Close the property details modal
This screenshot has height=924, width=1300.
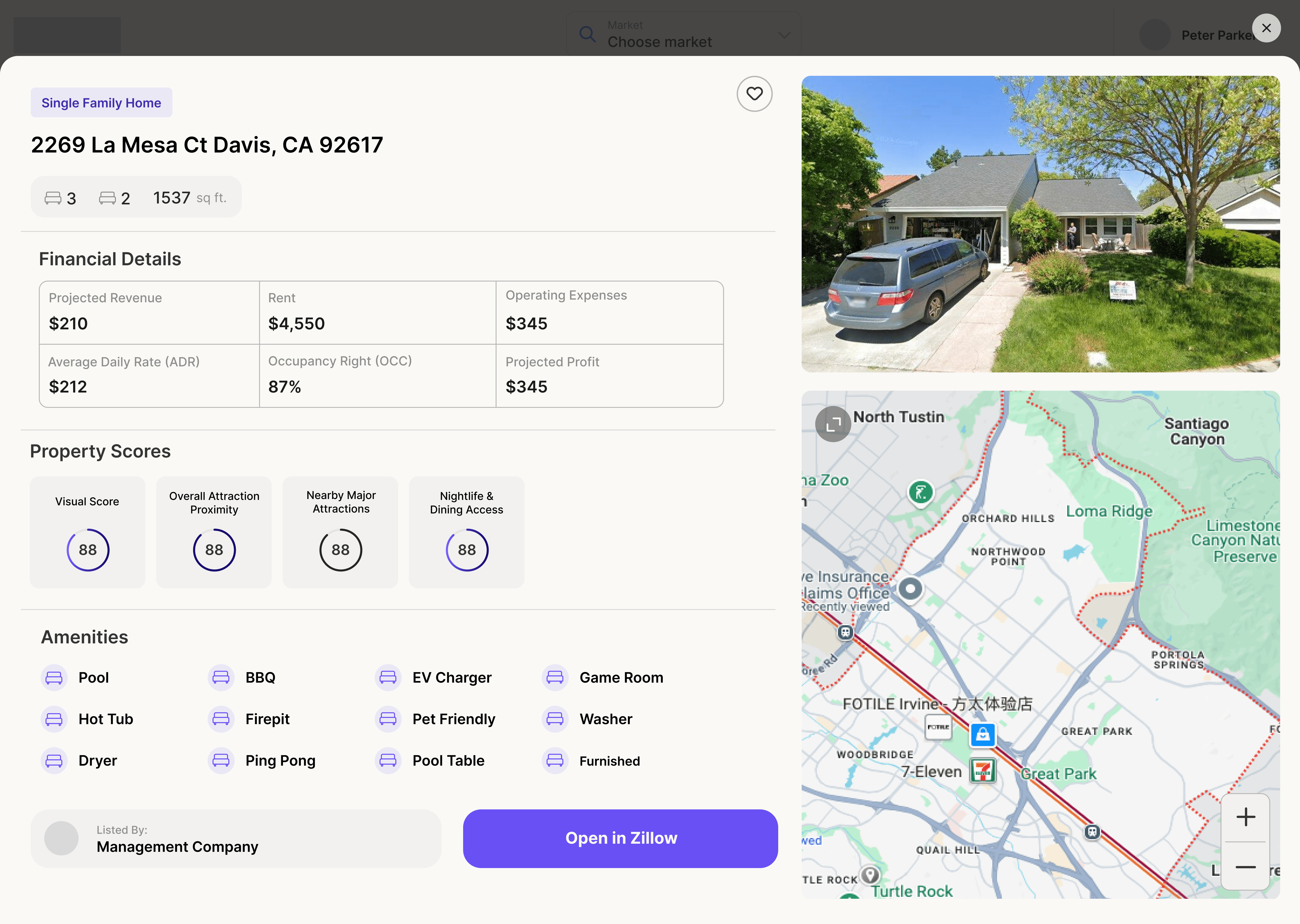point(1266,28)
